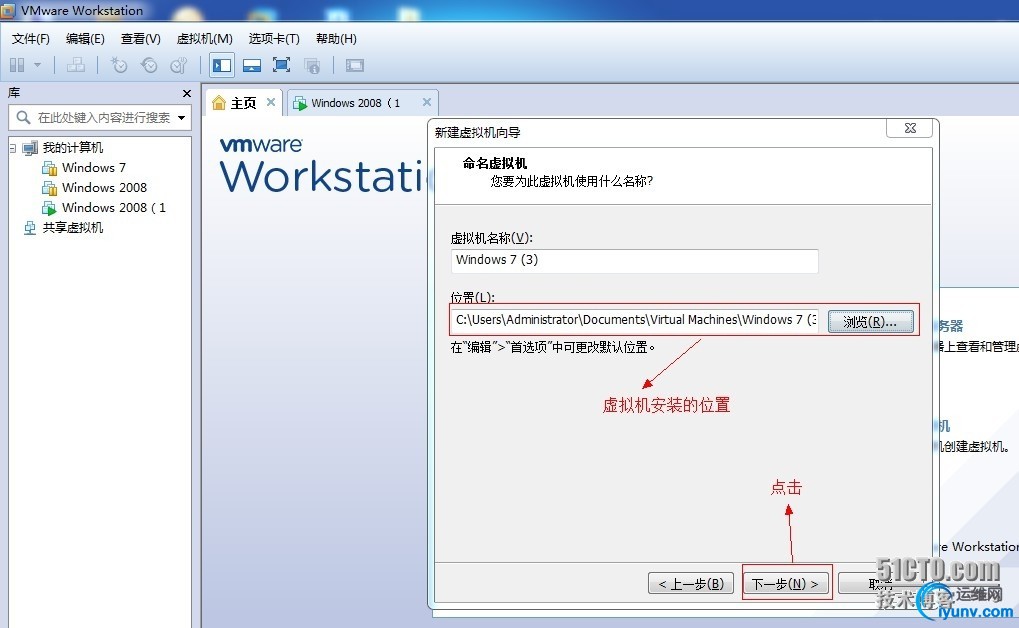Click the suspend/power toolbar icon
1019x628 pixels.
18,65
